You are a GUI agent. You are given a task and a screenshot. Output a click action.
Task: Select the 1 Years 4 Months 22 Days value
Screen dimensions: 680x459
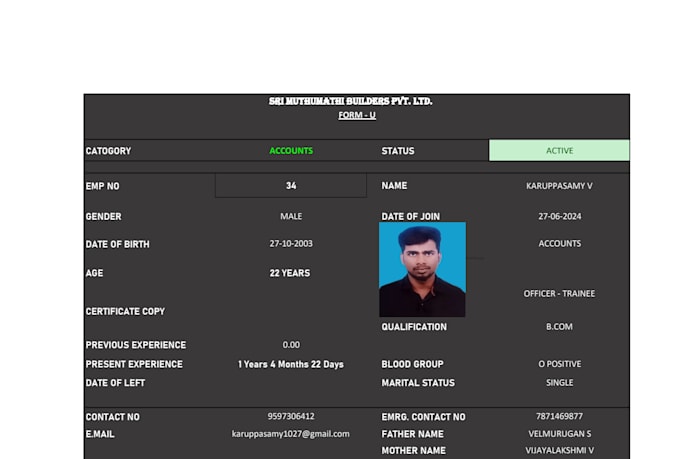(291, 364)
